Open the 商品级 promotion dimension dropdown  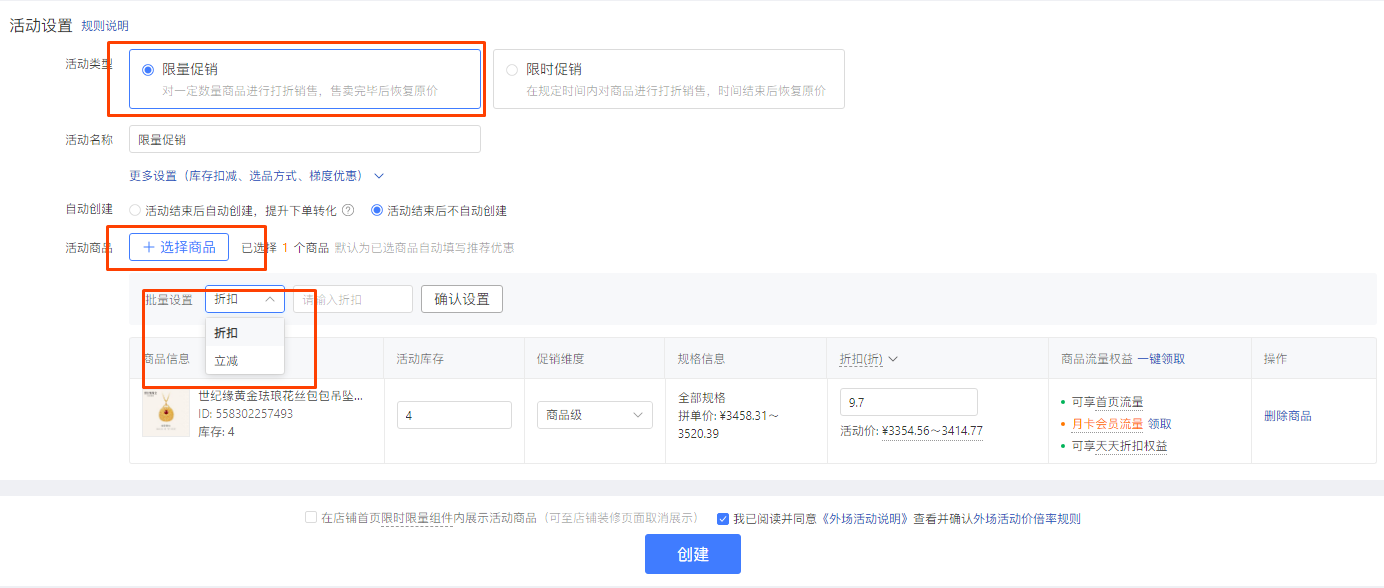pyautogui.click(x=594, y=415)
